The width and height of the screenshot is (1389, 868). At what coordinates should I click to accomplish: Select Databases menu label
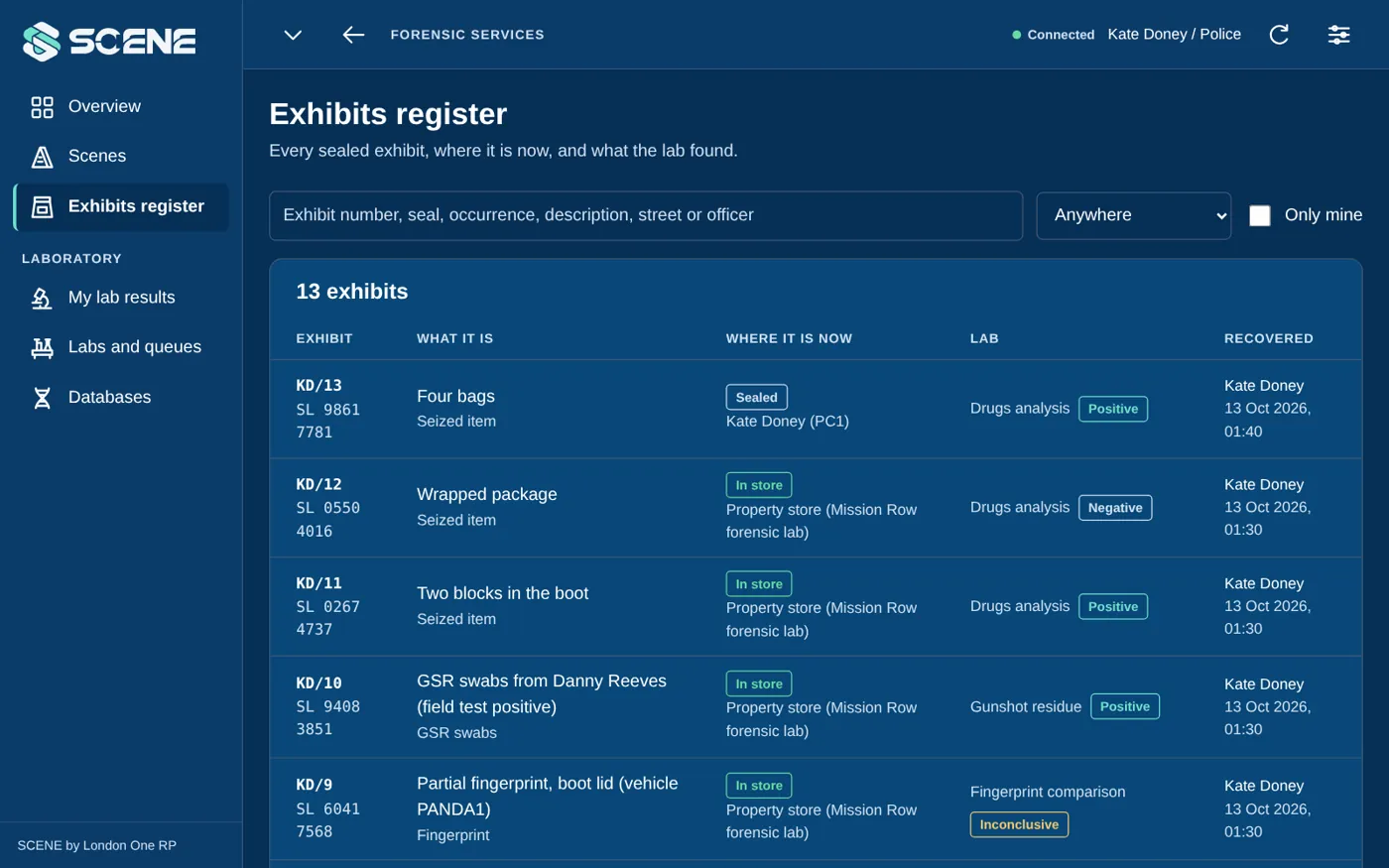(109, 397)
